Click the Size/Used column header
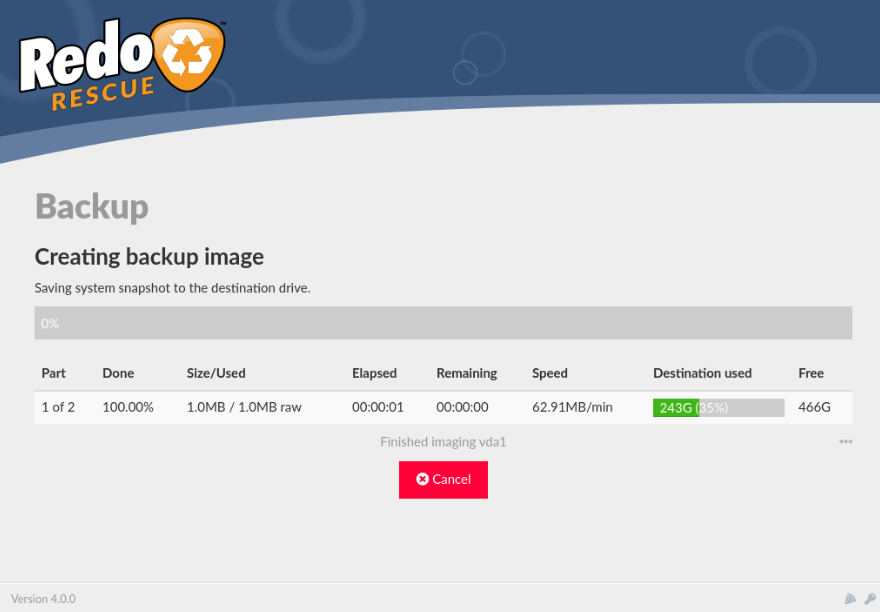Screen dimensions: 880x612 tap(216, 373)
